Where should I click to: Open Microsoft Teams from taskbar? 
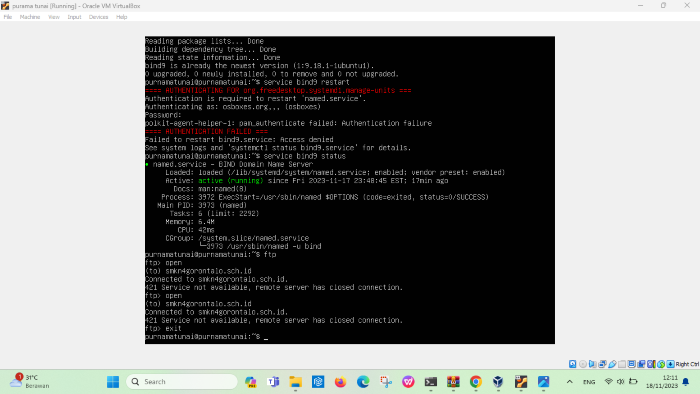pos(273,382)
